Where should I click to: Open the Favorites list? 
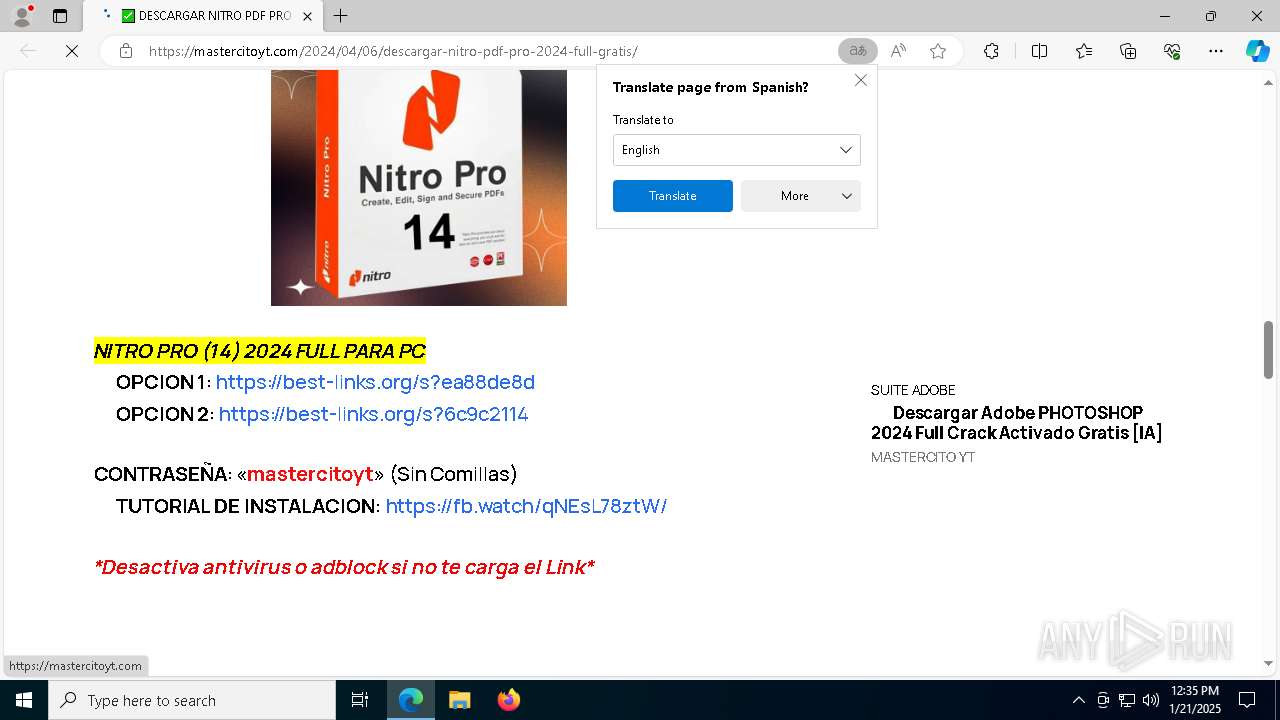(1084, 51)
